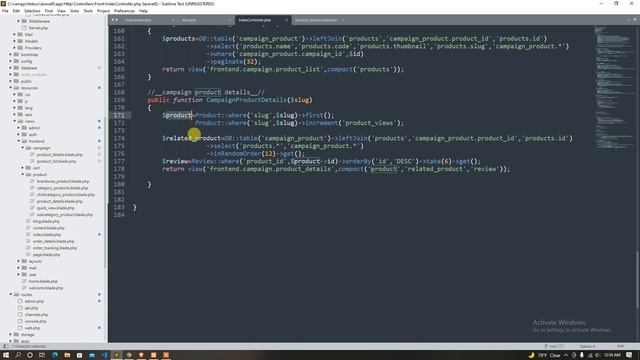Open notification center icon
Viewport: 640px width, 360px height.
pyautogui.click(x=629, y=355)
